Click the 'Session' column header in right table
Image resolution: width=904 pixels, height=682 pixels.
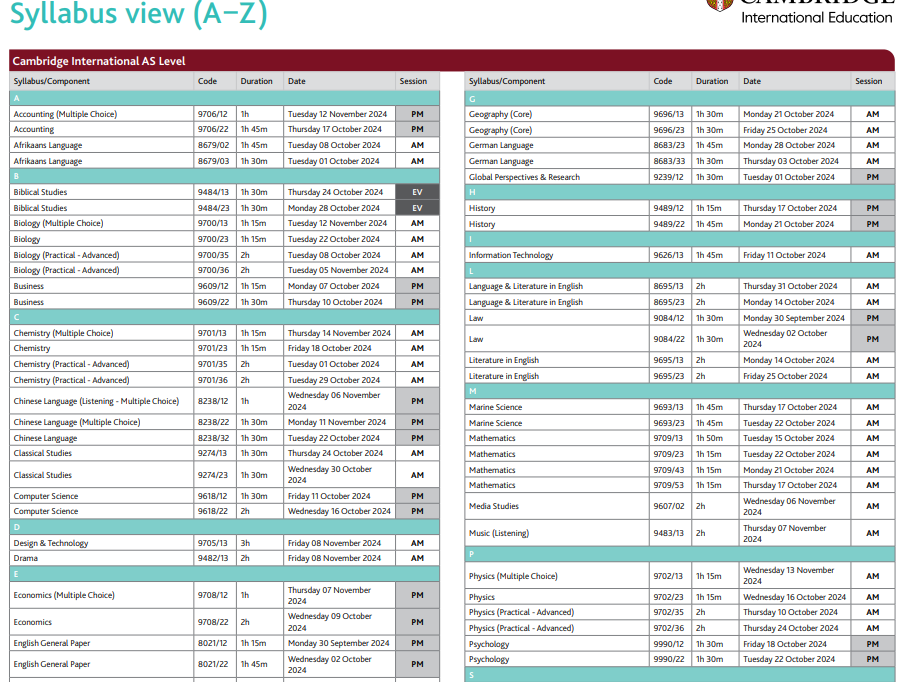(x=868, y=81)
